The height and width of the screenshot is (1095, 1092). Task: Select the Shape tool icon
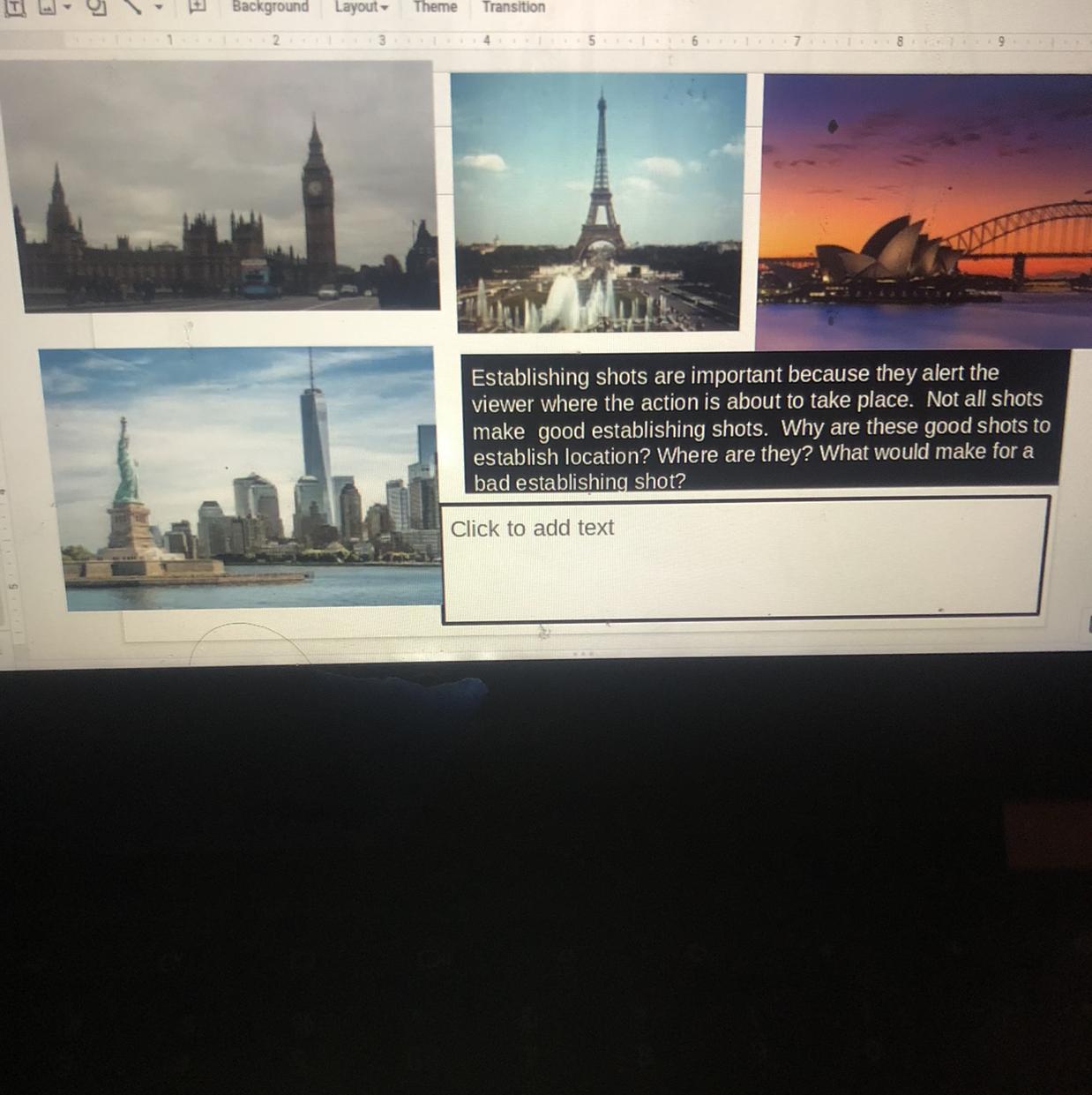coord(96,6)
